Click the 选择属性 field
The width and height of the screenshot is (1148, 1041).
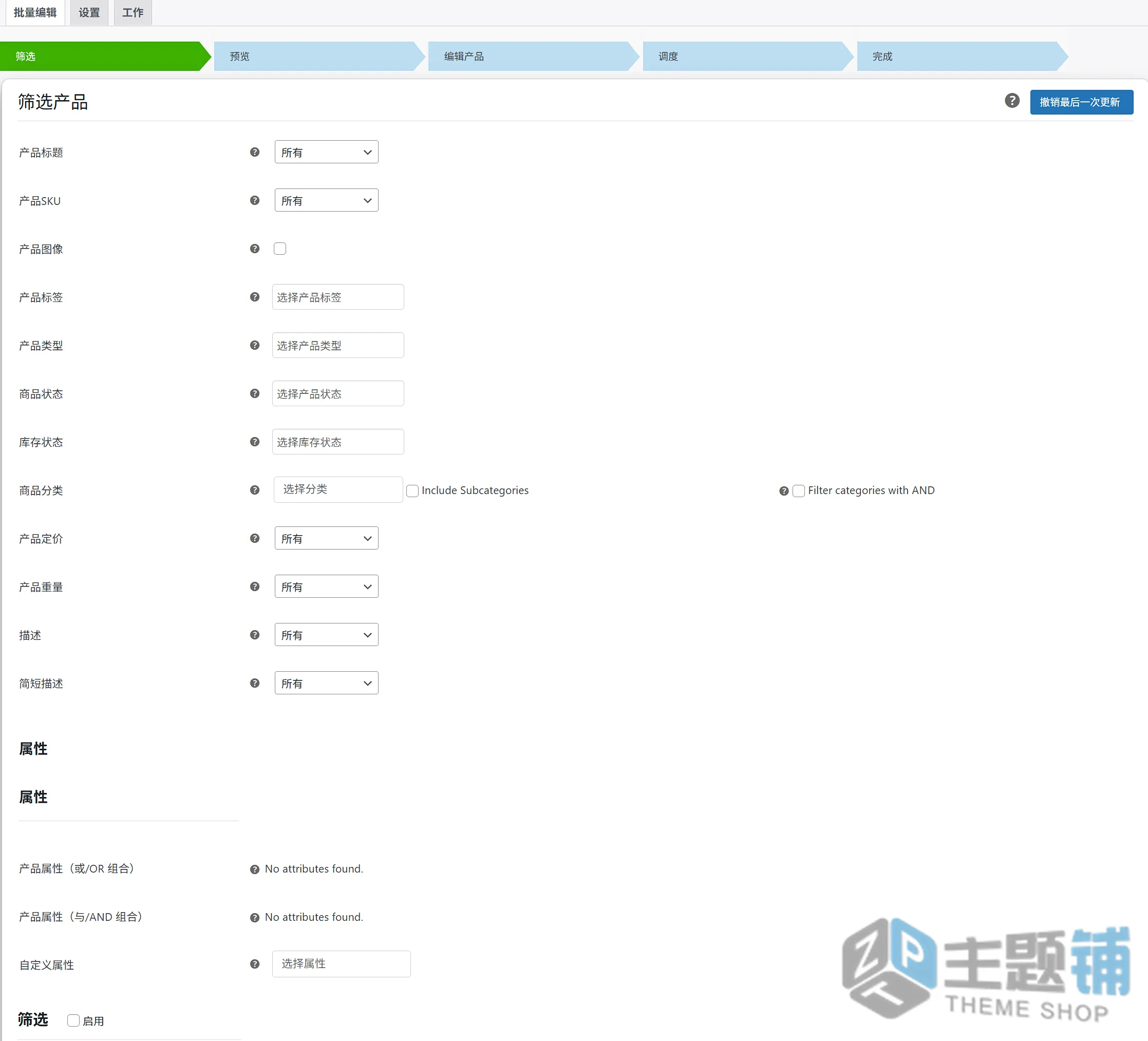tap(342, 964)
